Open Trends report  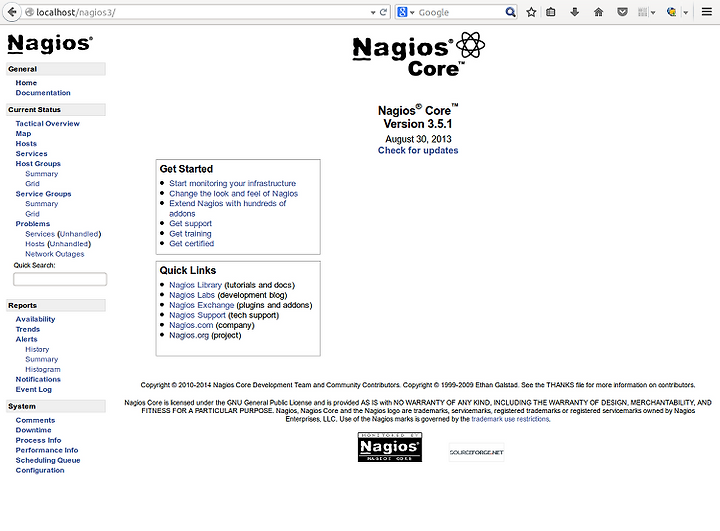28,329
